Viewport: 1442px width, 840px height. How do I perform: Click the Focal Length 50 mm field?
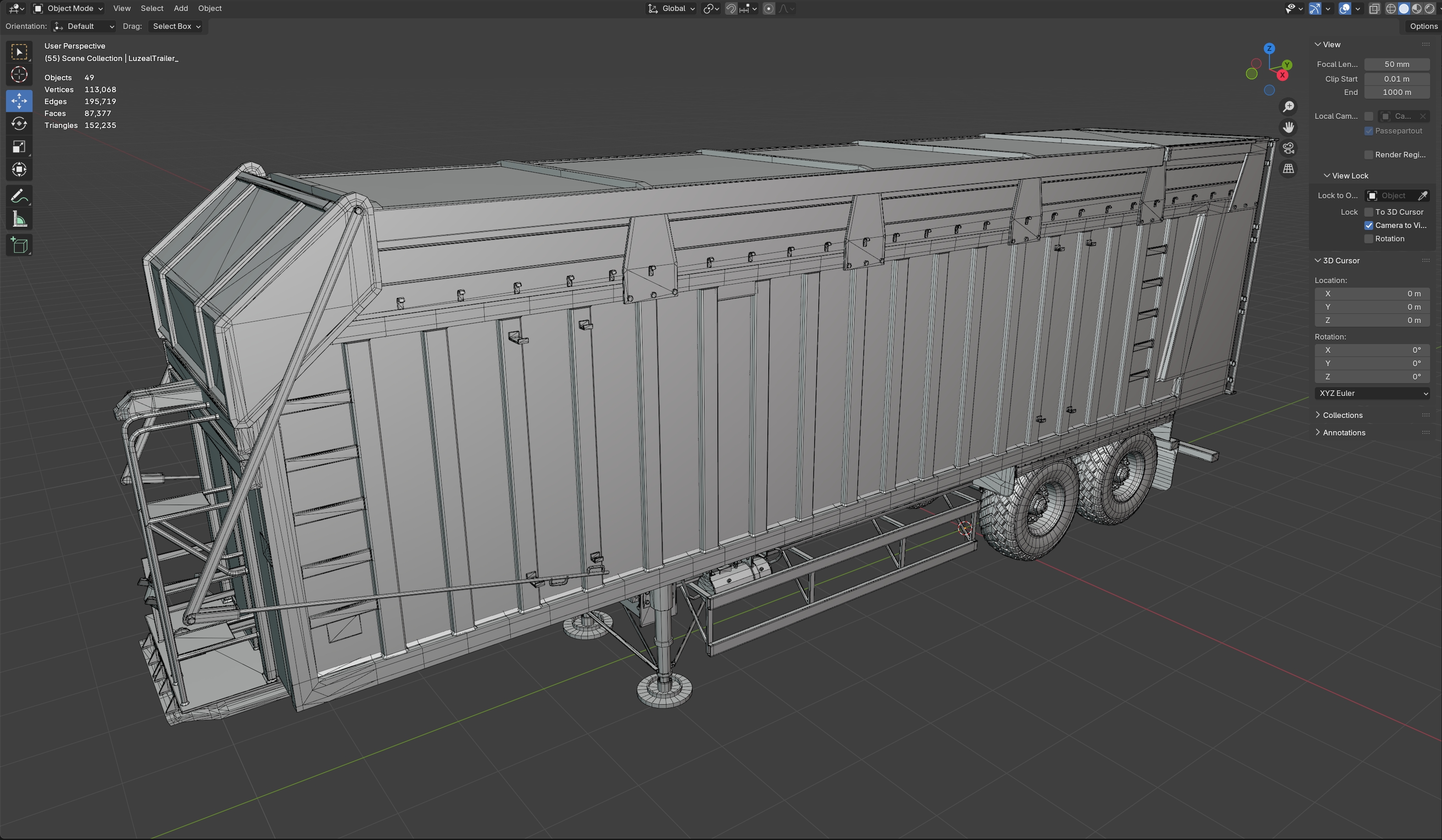(x=1396, y=64)
